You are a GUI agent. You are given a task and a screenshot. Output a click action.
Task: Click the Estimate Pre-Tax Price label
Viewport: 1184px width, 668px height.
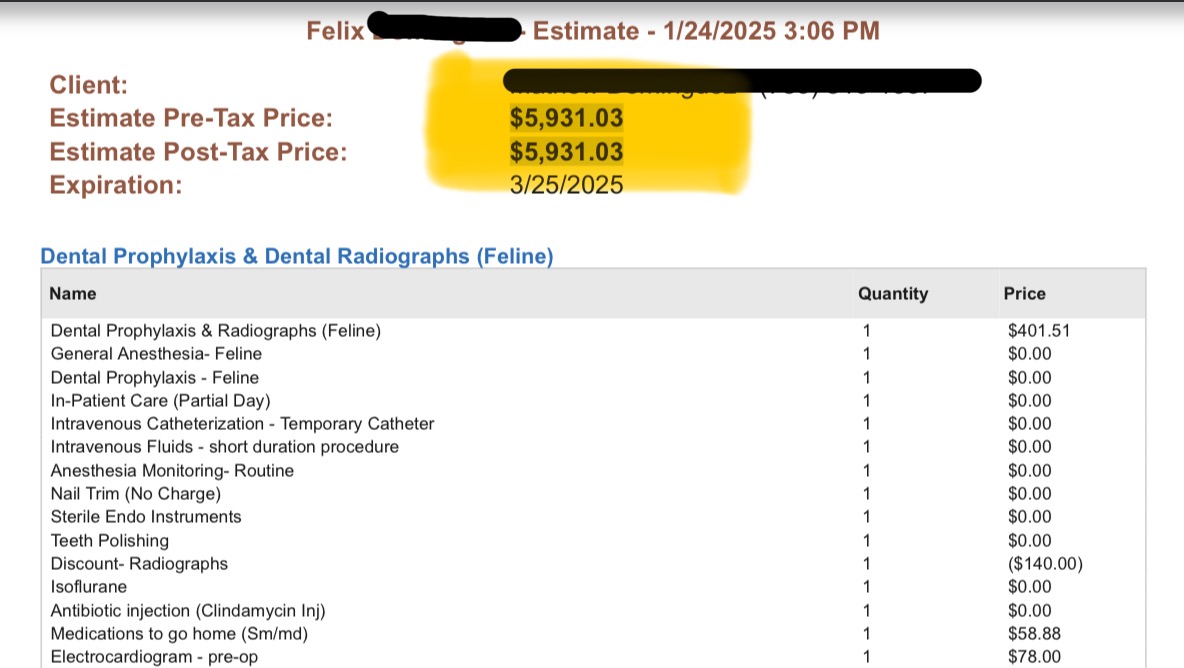(191, 118)
